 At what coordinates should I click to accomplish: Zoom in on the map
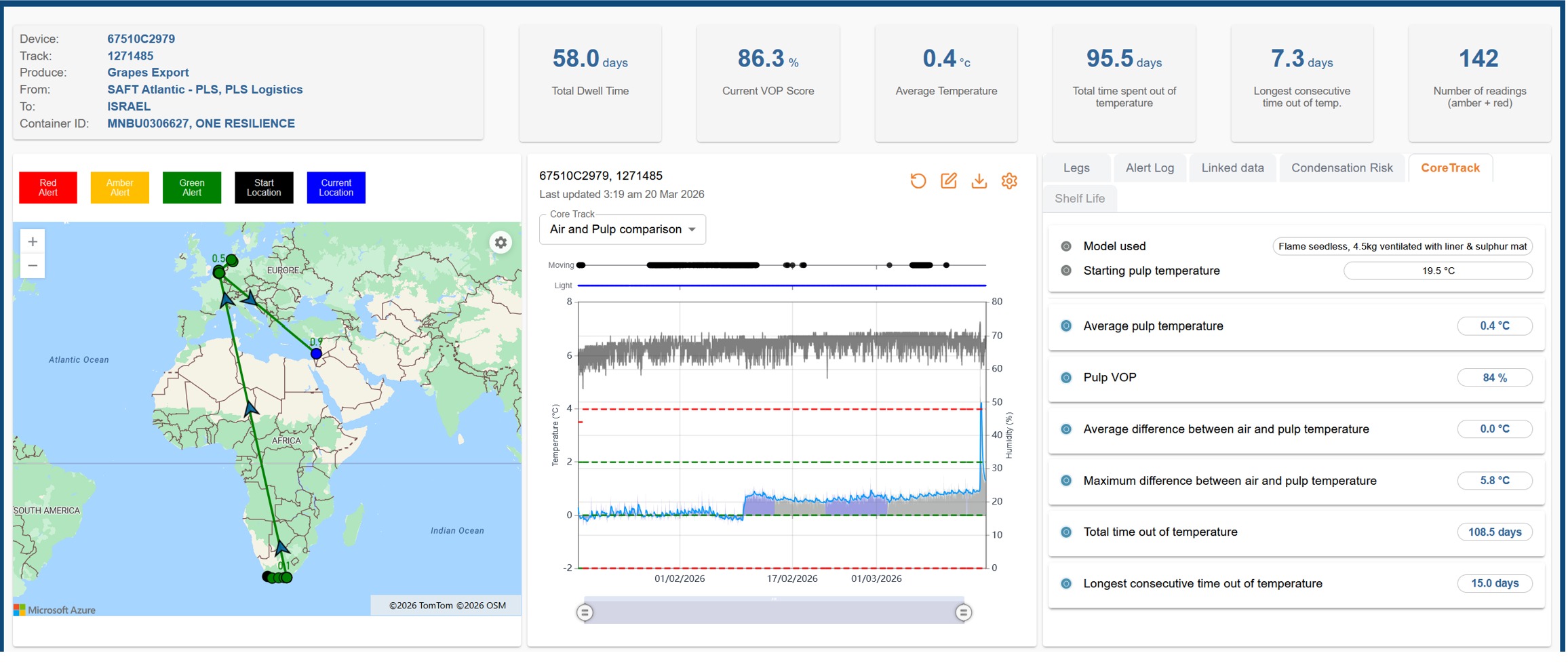[33, 241]
